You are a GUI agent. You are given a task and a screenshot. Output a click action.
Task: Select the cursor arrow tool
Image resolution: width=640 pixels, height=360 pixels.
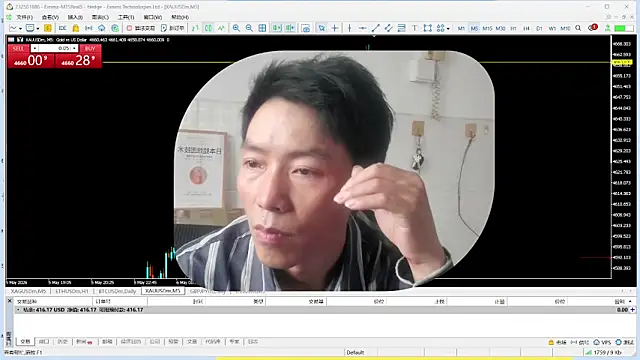322,28
